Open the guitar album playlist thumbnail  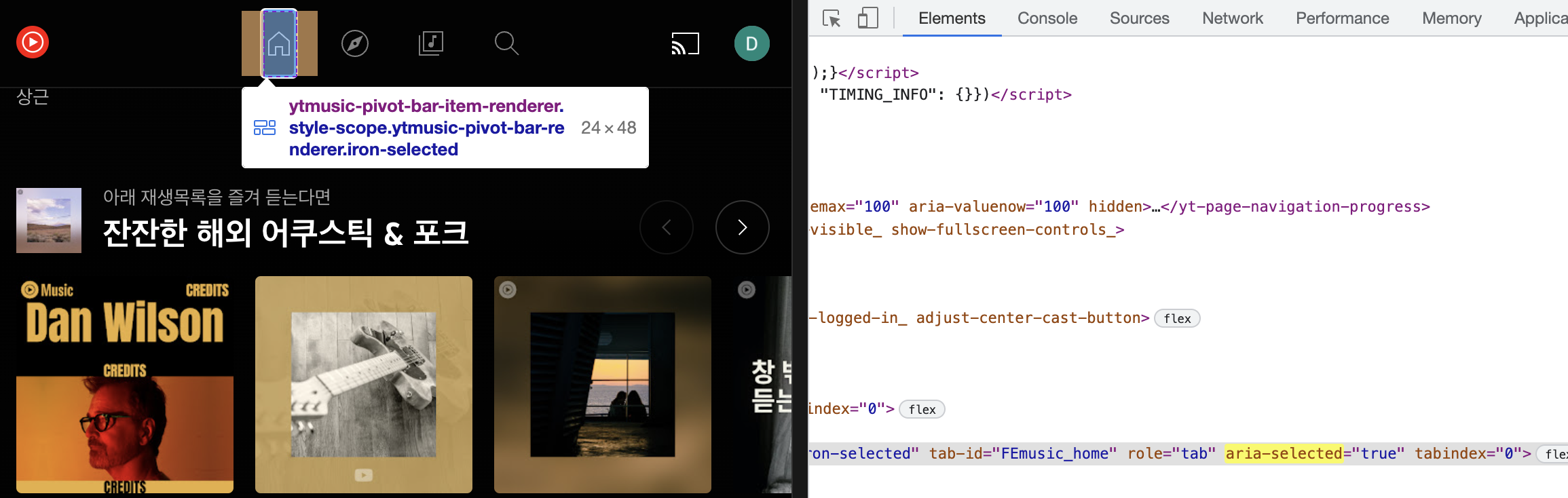tap(364, 385)
